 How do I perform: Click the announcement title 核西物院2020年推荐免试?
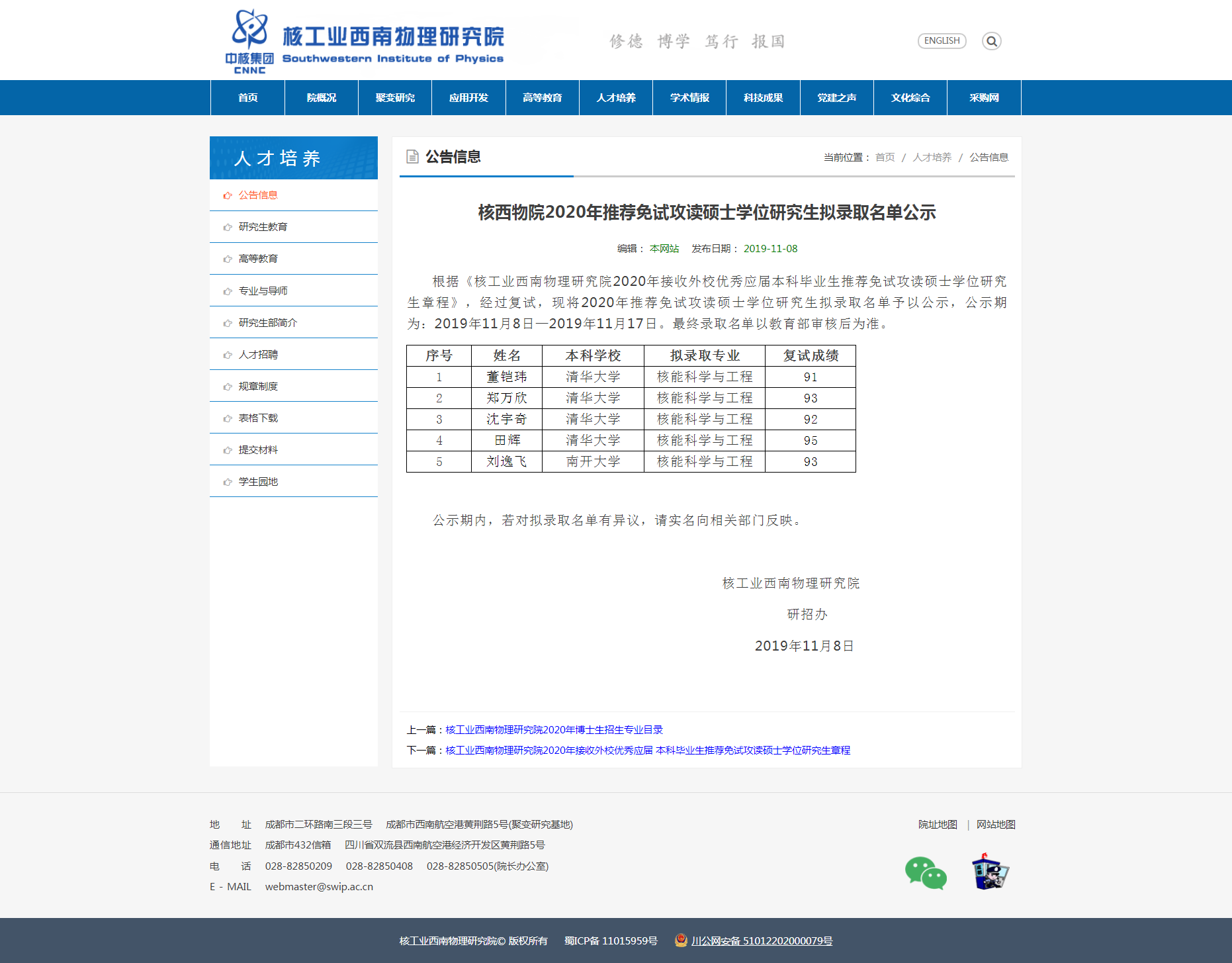(707, 213)
